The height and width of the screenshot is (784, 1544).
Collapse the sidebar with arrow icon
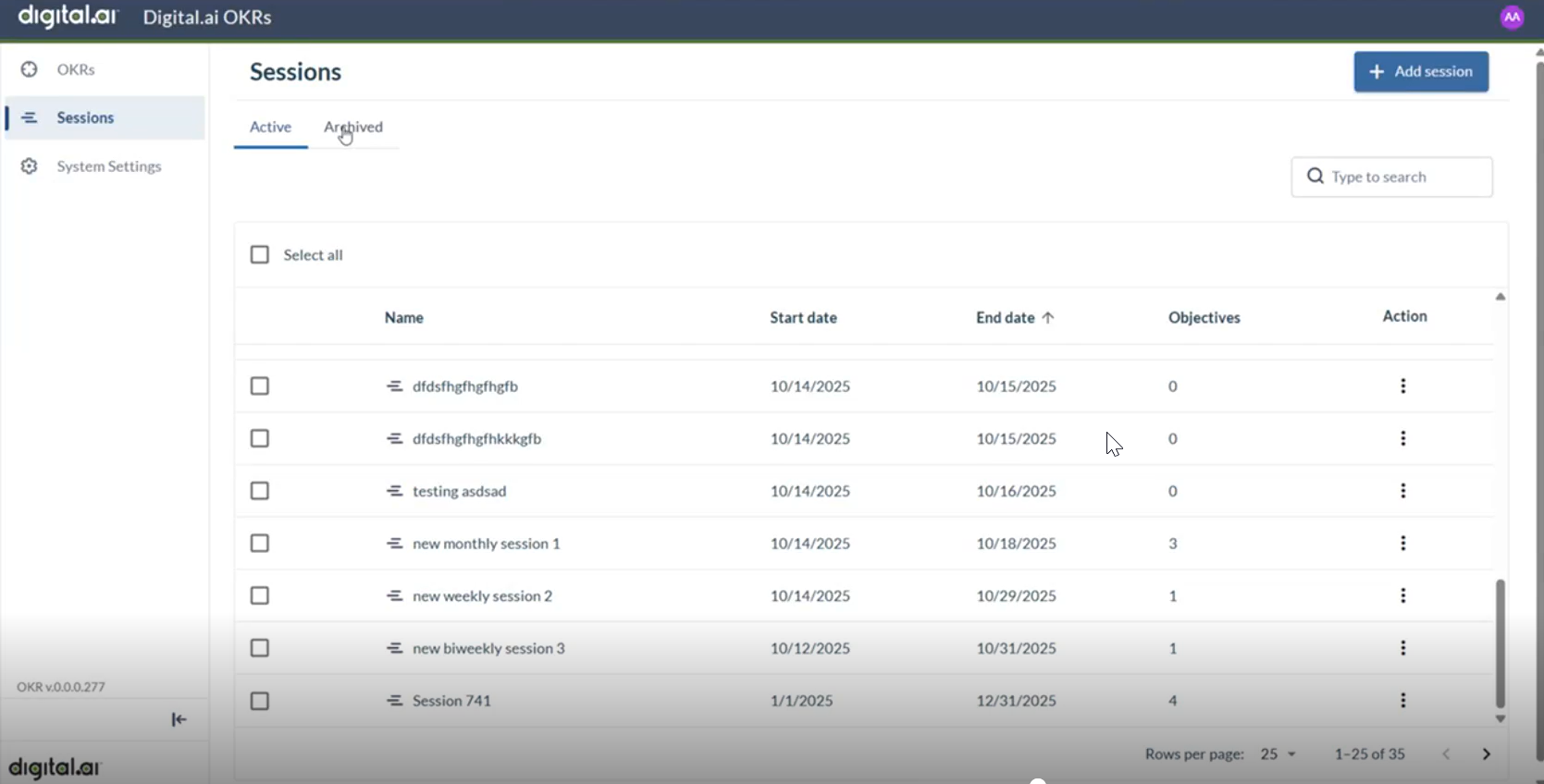(x=179, y=719)
